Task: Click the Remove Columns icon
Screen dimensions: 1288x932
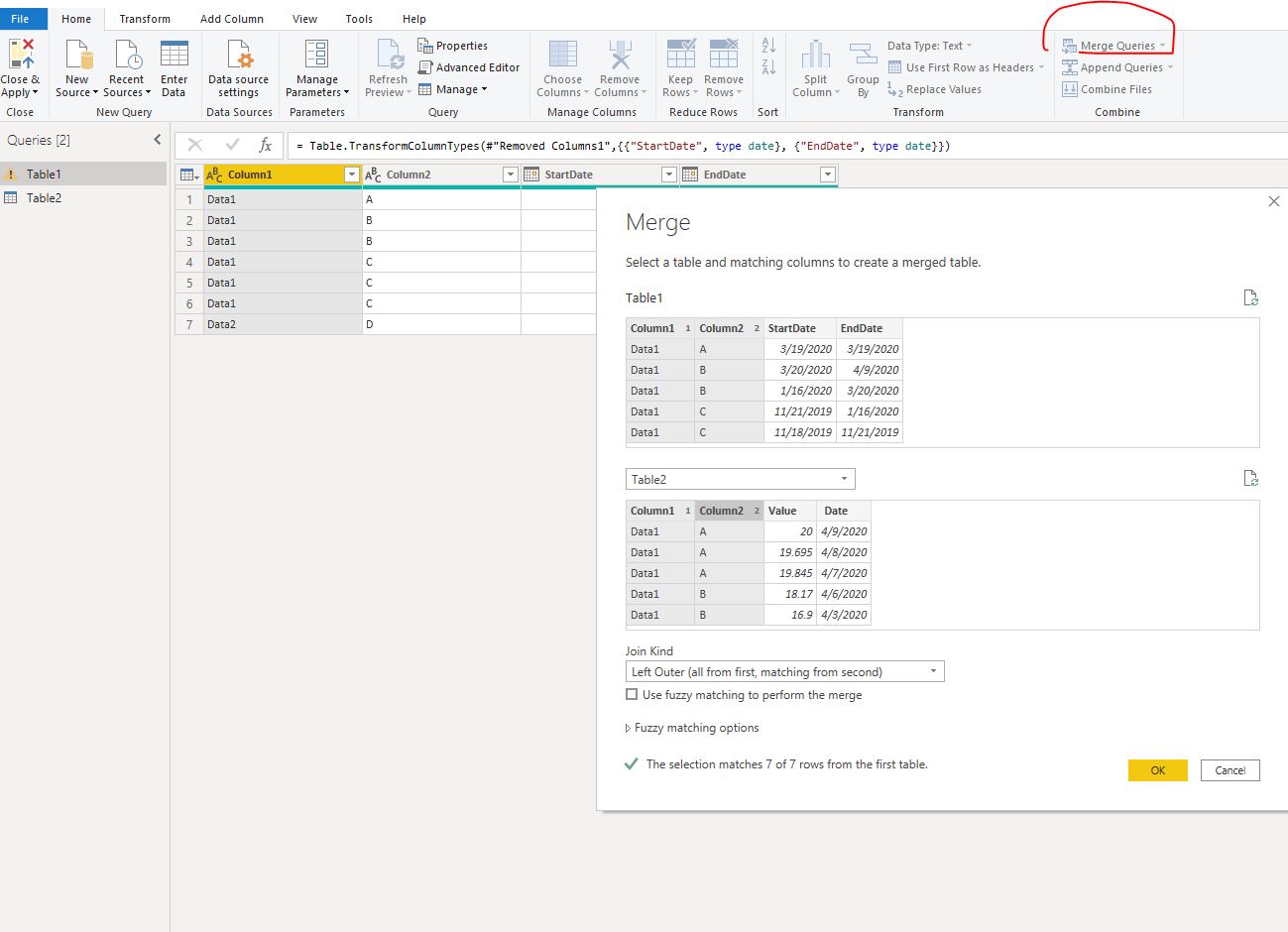Action: tap(620, 54)
